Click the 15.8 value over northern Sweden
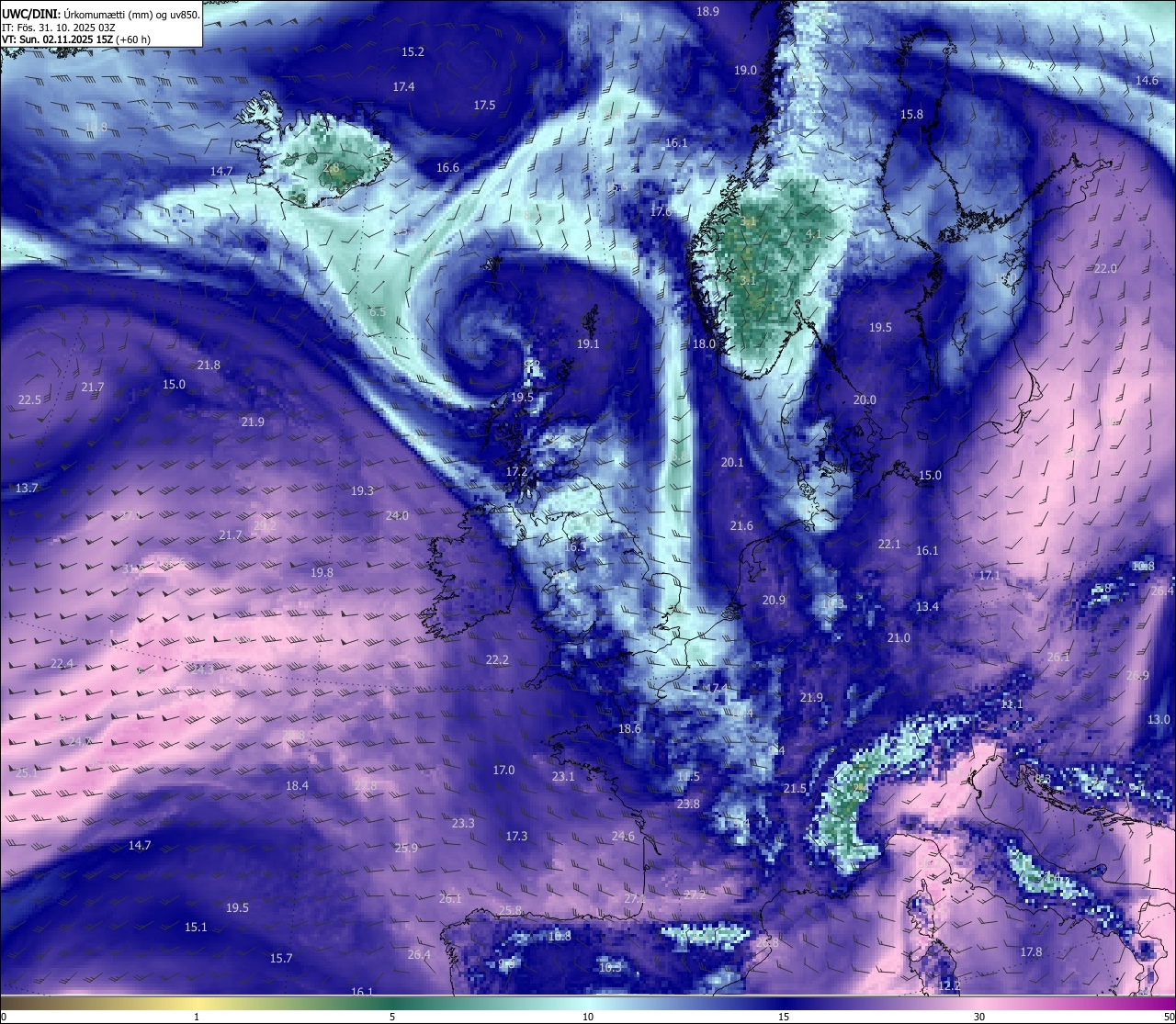Screen dimensions: 1176x1024 (911, 115)
